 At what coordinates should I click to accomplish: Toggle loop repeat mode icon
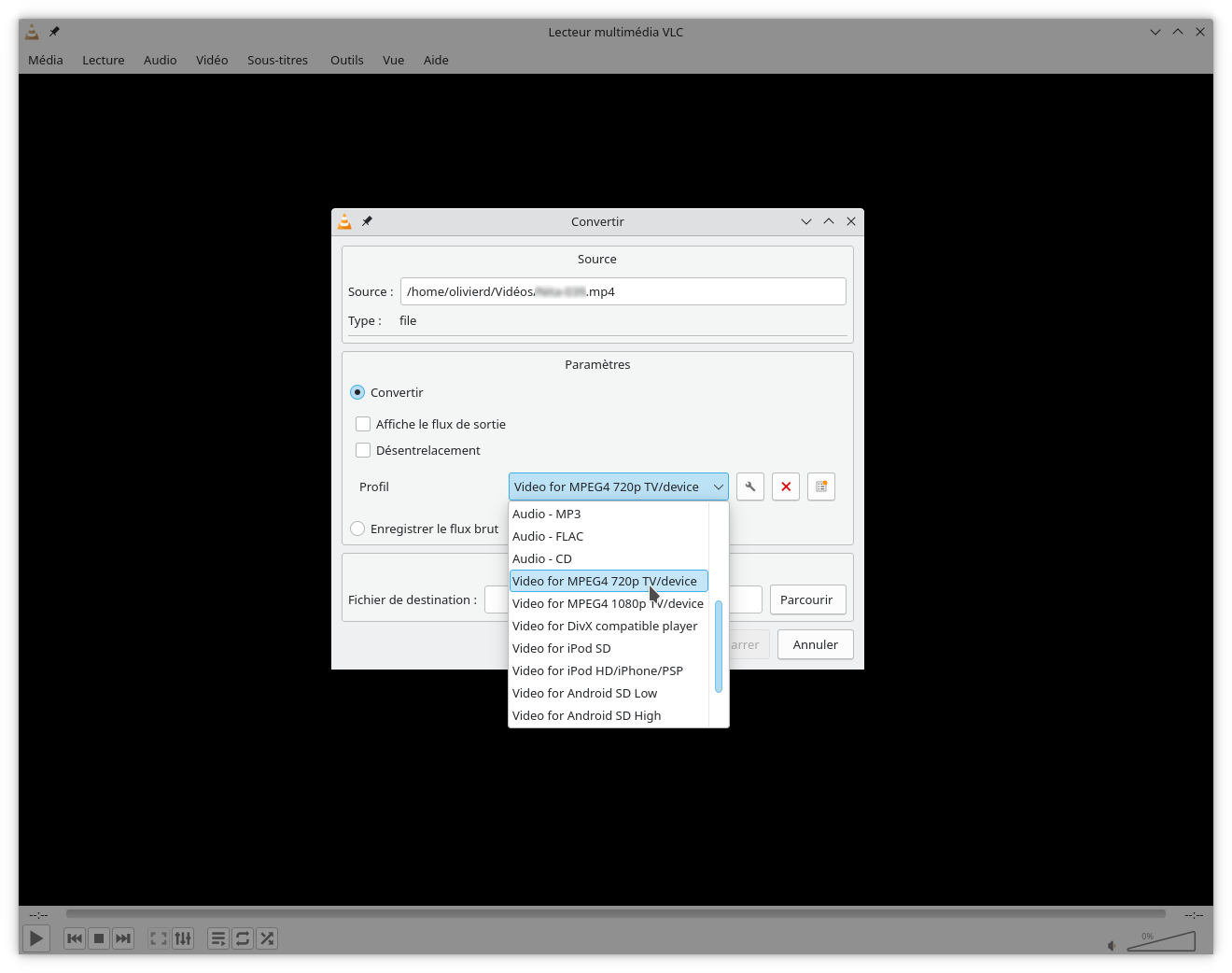243,938
